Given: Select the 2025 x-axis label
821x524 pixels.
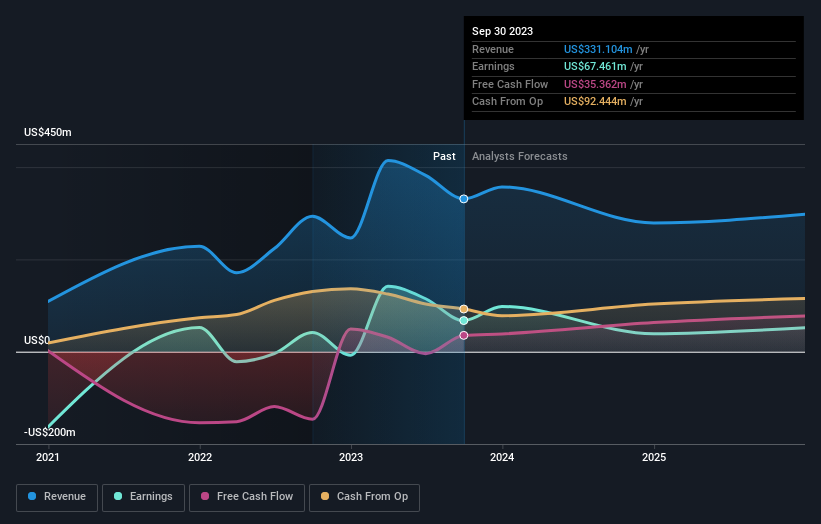Looking at the screenshot, I should point(654,457).
